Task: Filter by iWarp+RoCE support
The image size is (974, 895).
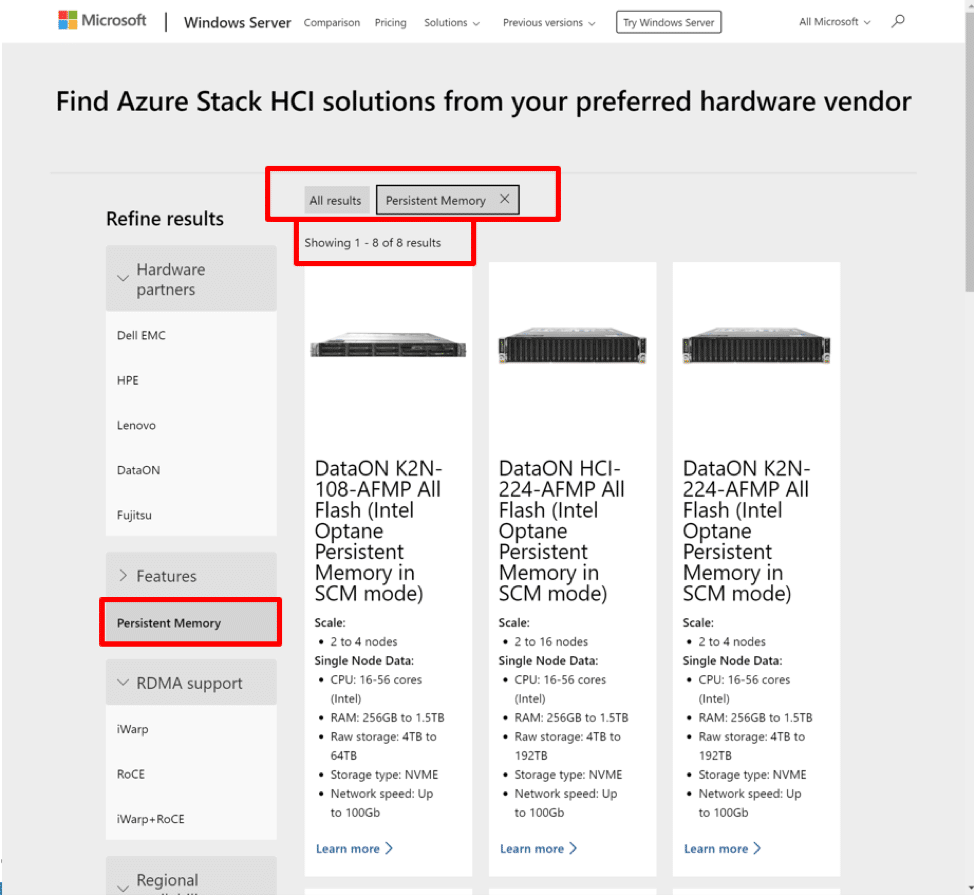Action: tap(191, 819)
